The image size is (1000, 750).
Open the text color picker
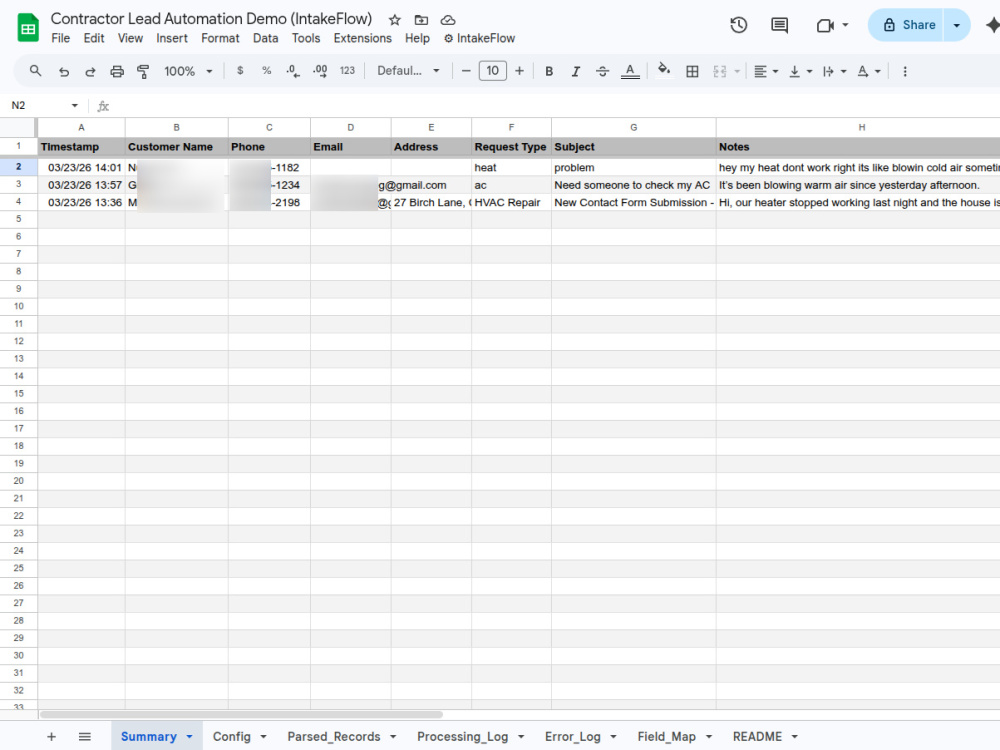pos(630,71)
